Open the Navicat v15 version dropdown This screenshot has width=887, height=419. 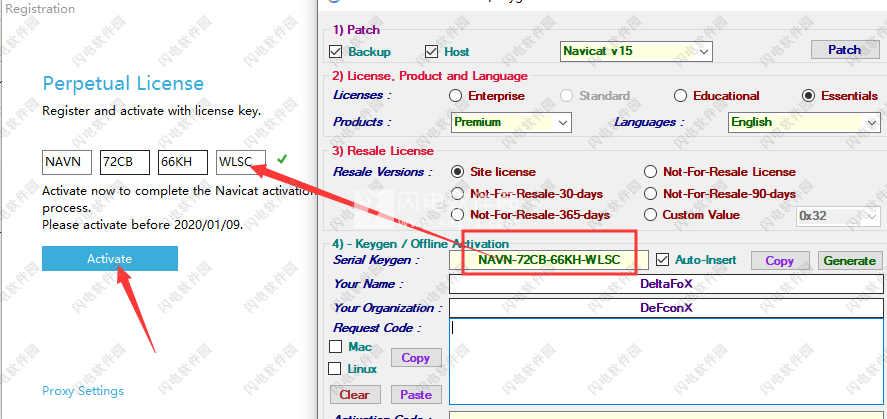pyautogui.click(x=636, y=51)
